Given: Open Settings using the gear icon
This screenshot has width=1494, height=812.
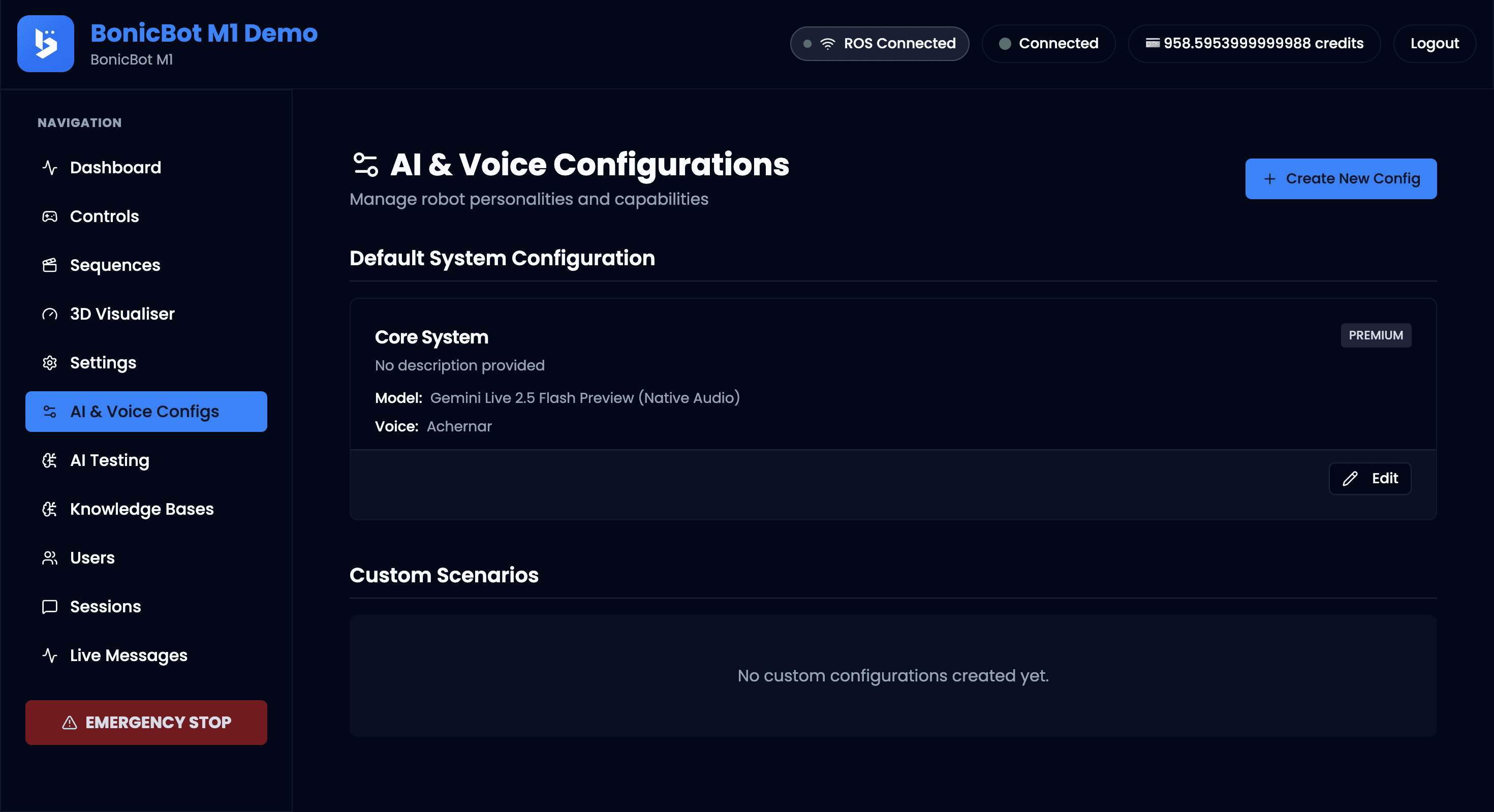Looking at the screenshot, I should click(x=50, y=362).
